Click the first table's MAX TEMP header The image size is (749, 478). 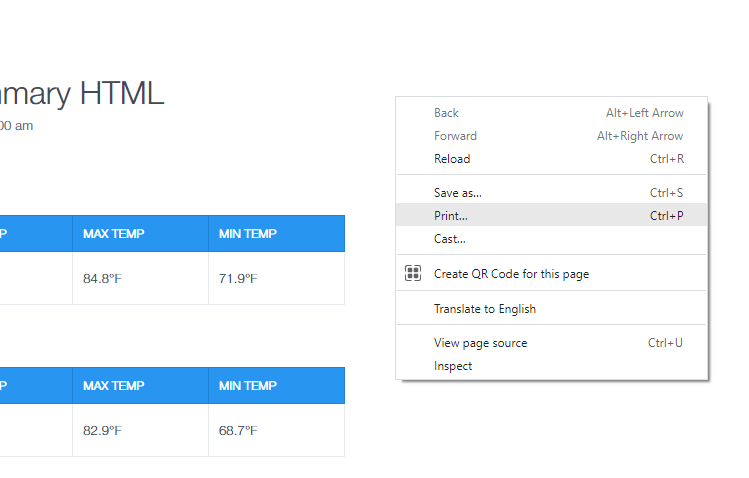point(114,234)
